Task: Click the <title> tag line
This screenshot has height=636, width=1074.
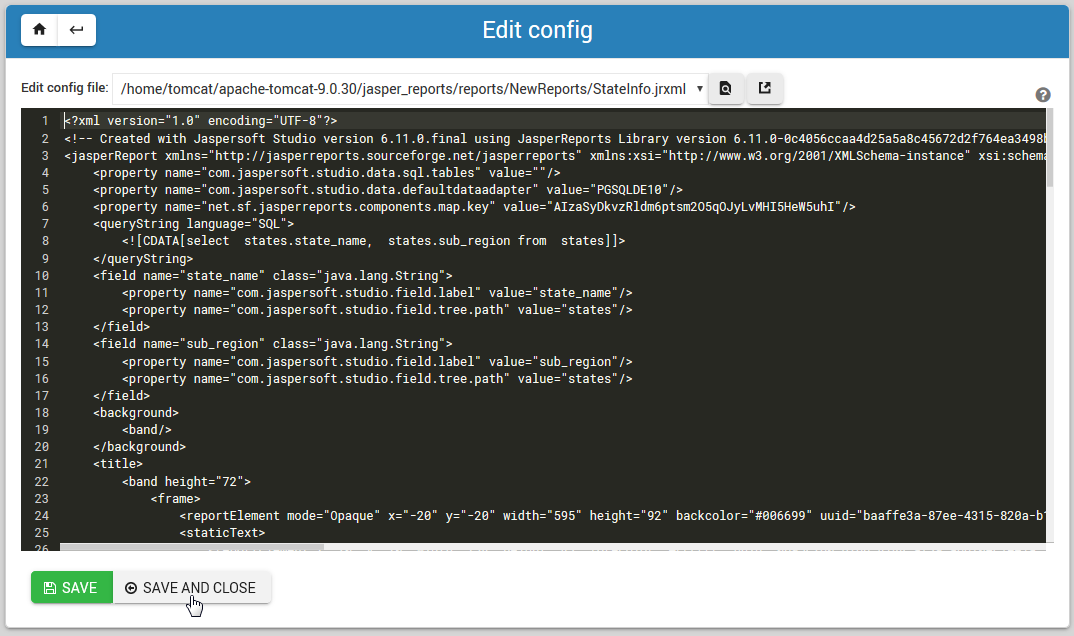Action: (118, 464)
